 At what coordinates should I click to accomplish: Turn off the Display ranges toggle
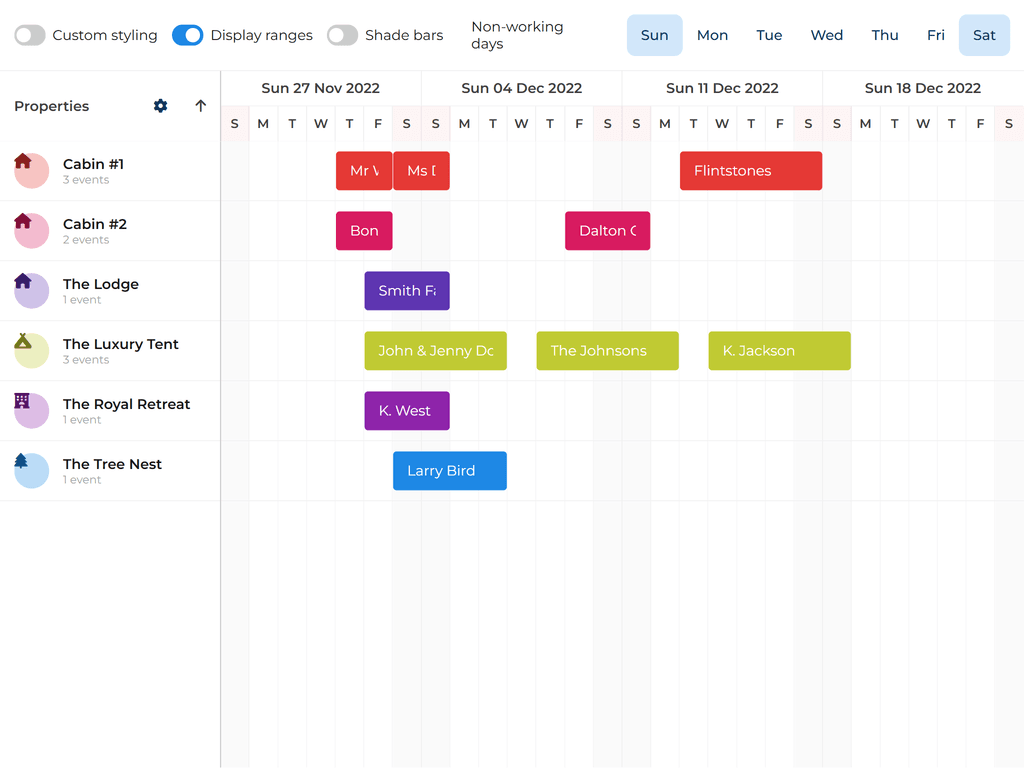188,35
